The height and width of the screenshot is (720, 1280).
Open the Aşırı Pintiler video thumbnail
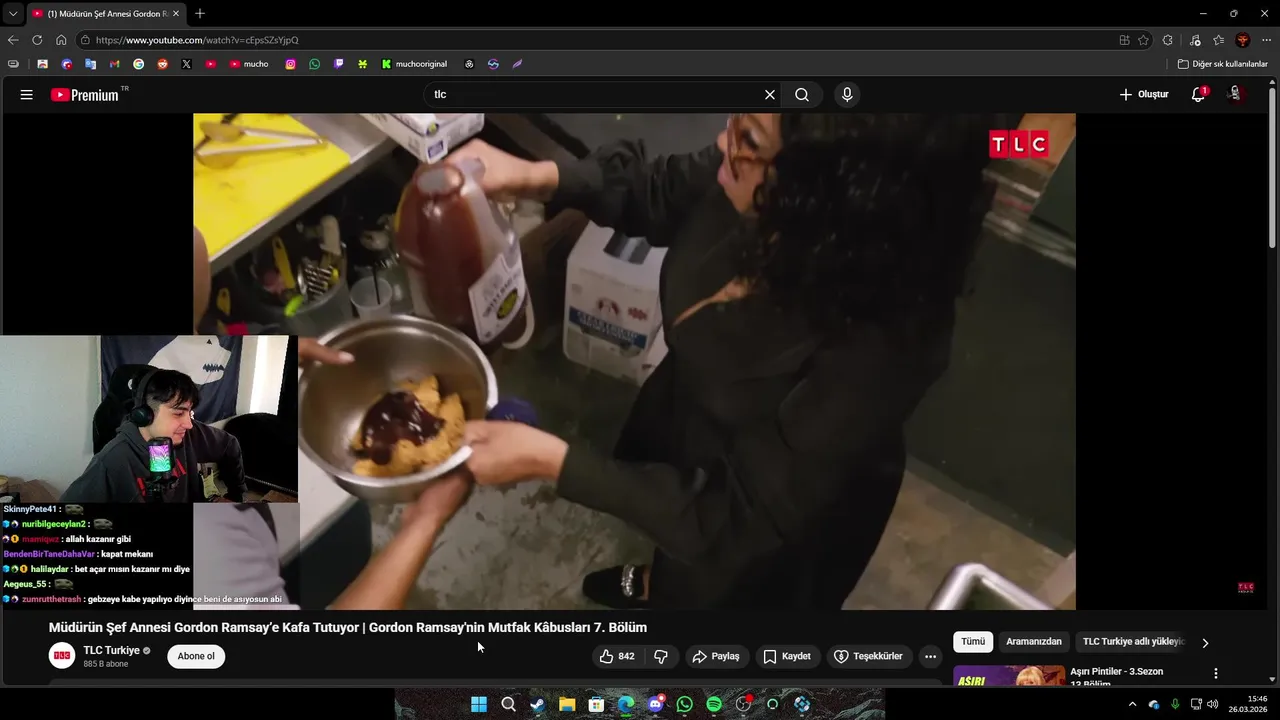(1009, 676)
